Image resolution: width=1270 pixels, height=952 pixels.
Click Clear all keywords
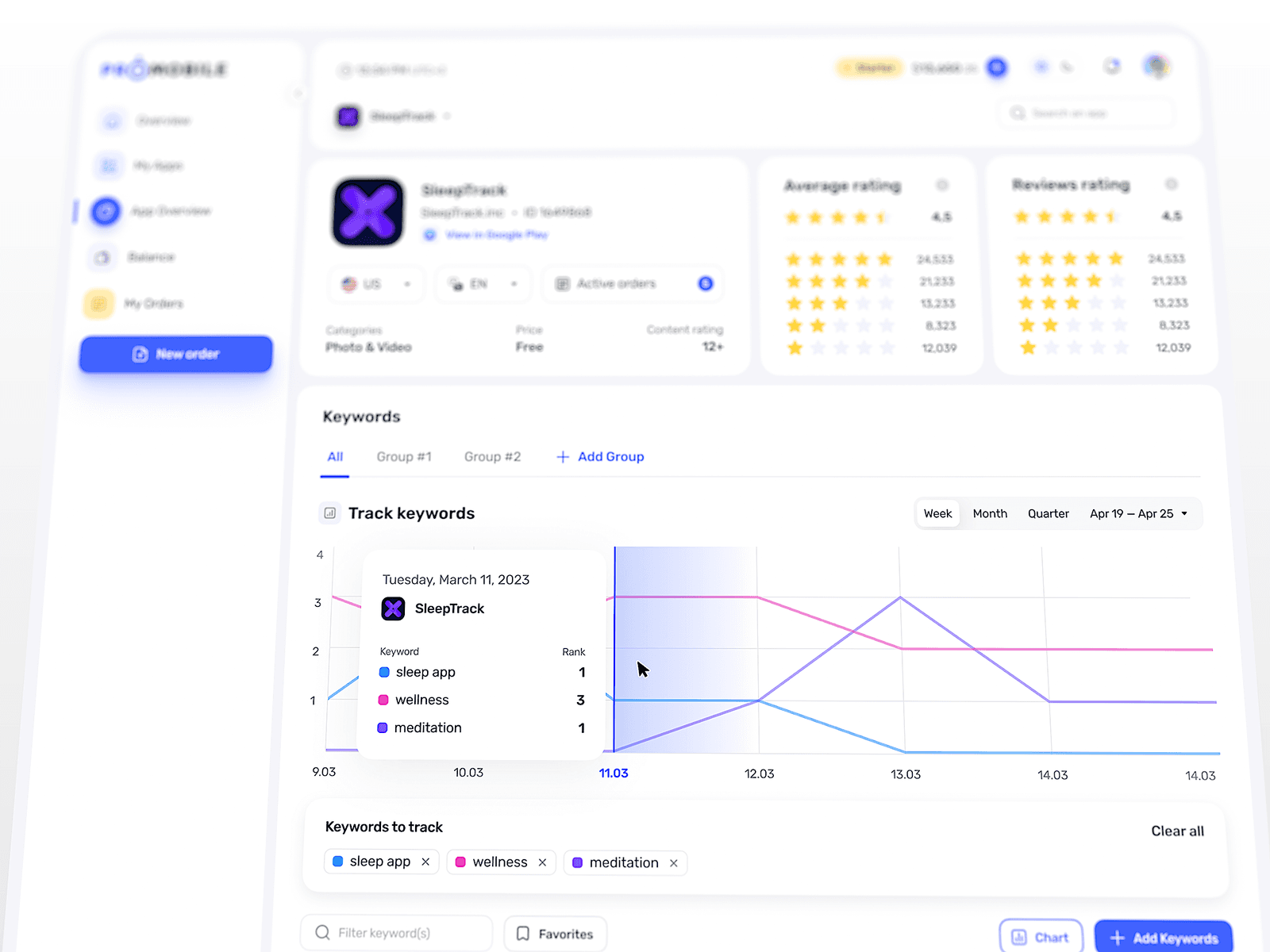[1178, 831]
